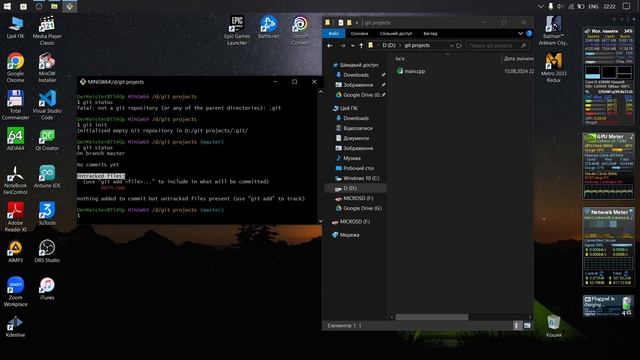Select Total Commander desktop icon

(15, 105)
